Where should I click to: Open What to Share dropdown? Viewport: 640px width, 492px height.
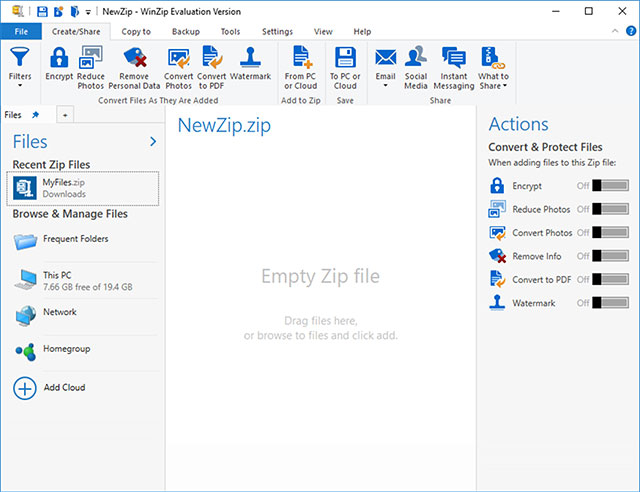[x=493, y=68]
